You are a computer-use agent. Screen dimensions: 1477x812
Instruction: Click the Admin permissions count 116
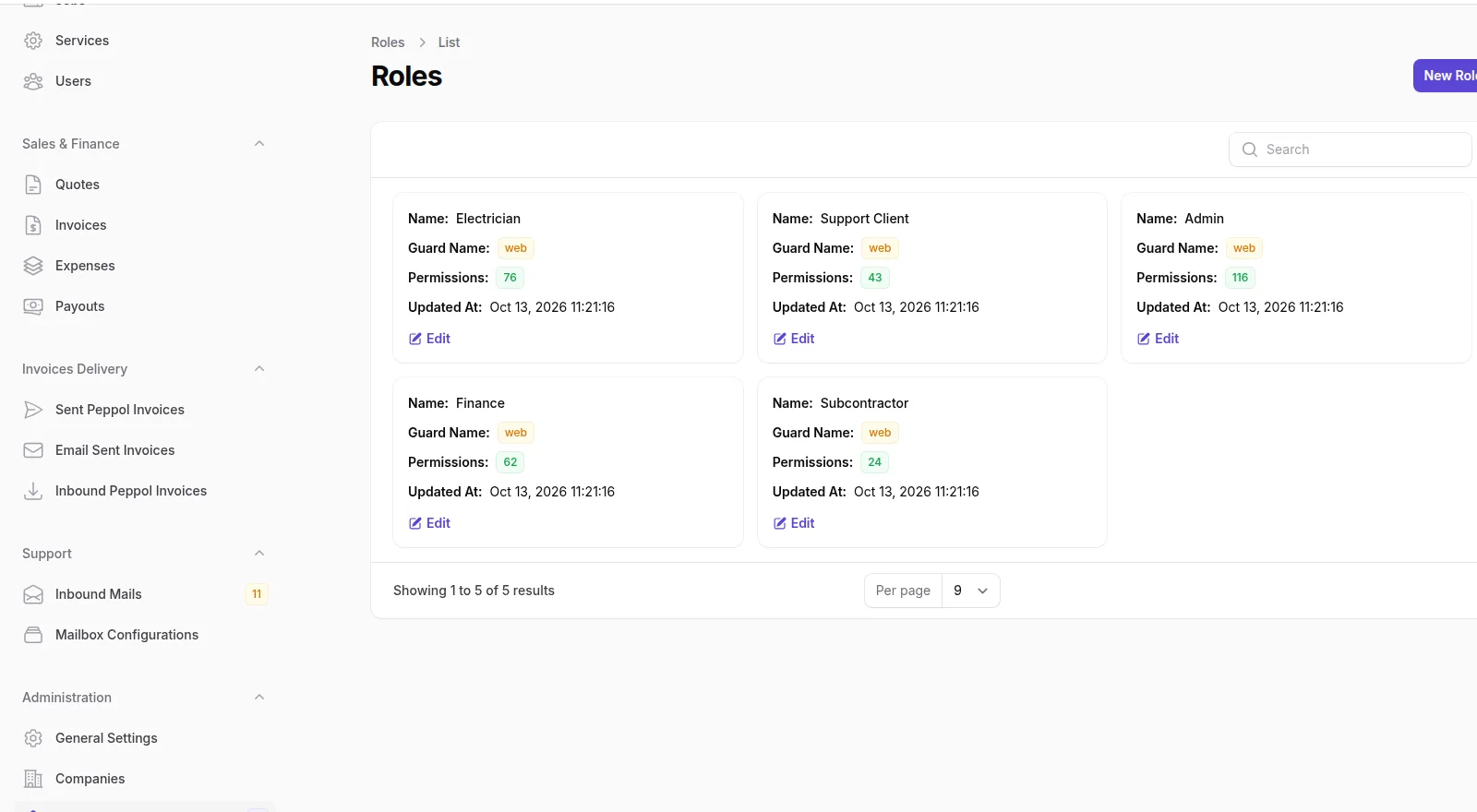coord(1240,278)
